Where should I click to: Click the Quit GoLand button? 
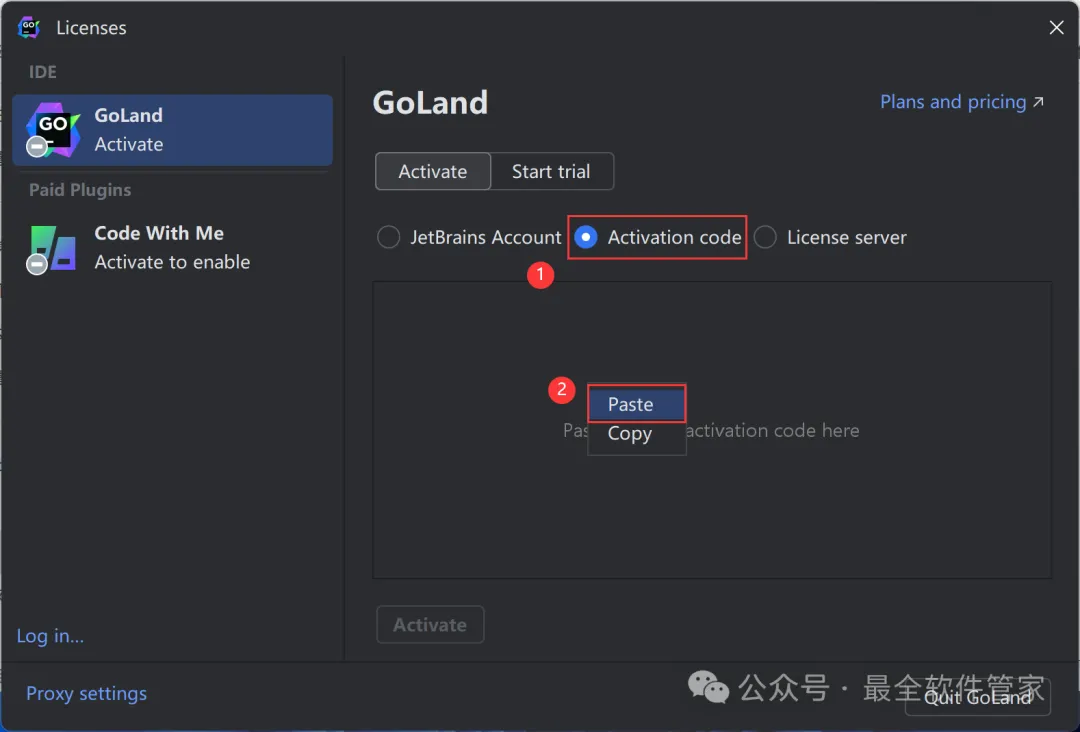click(977, 698)
